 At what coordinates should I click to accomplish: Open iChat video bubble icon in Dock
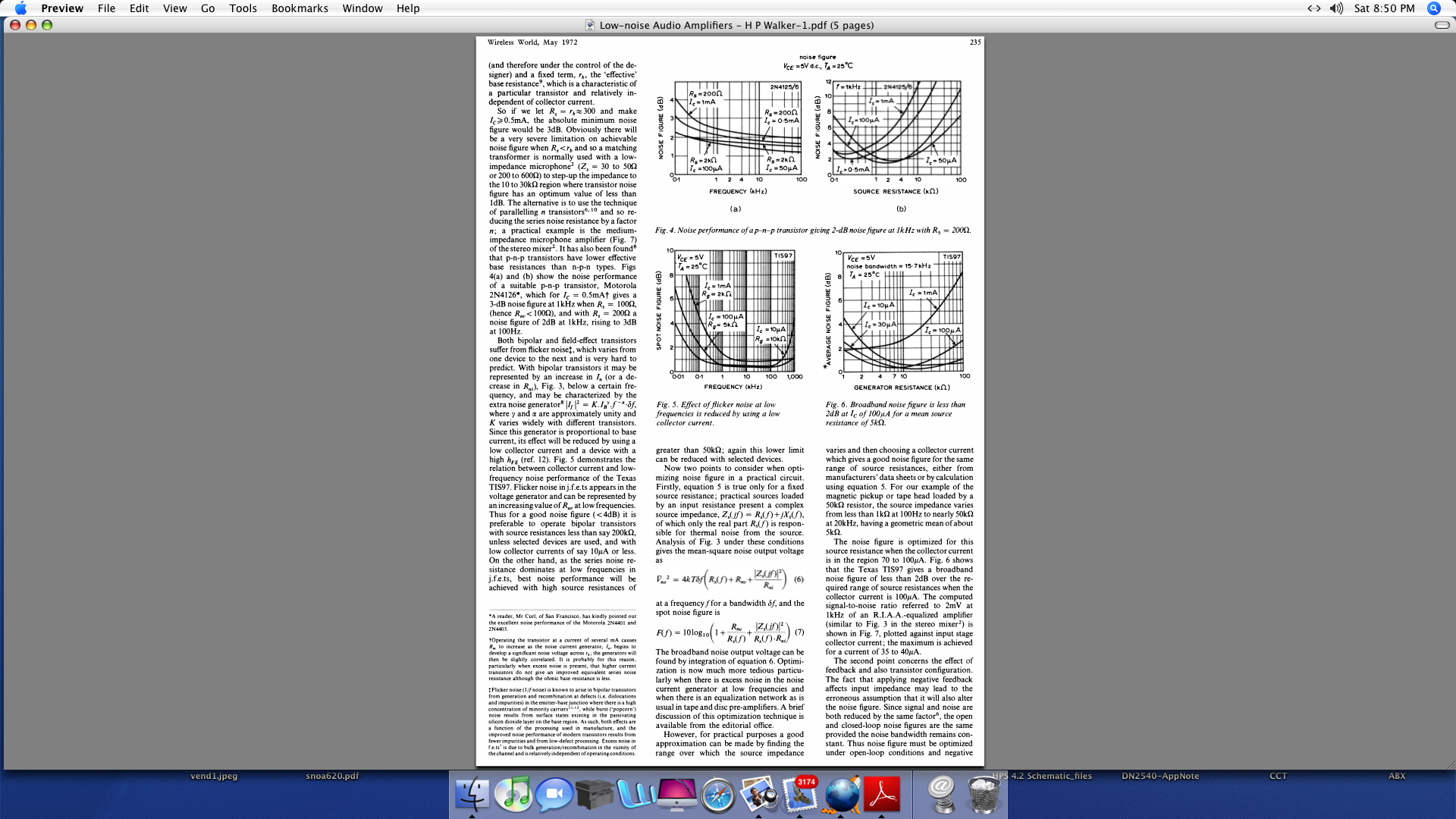(554, 795)
